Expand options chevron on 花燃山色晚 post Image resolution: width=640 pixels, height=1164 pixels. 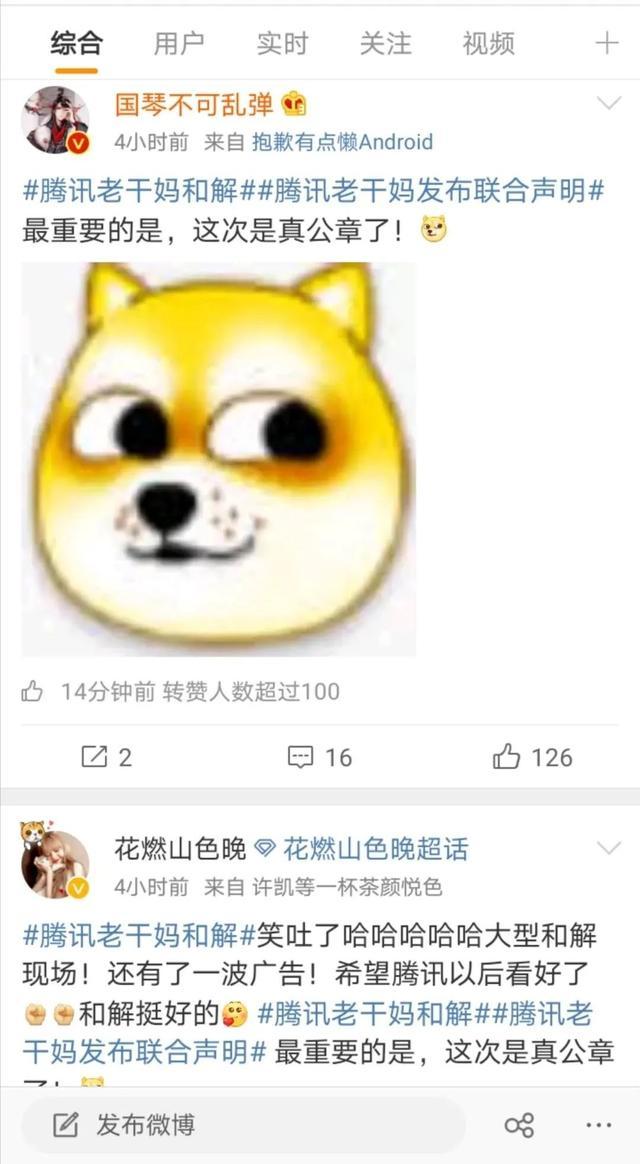609,847
